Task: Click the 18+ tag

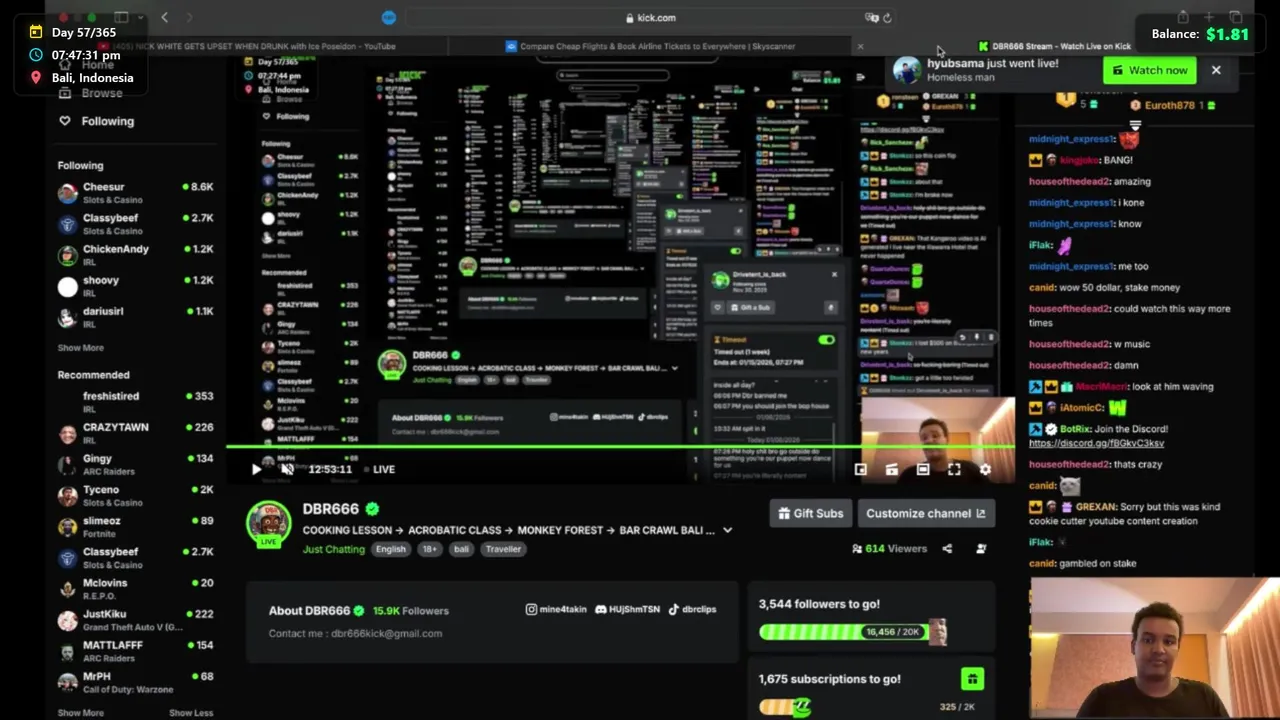Action: tap(429, 549)
